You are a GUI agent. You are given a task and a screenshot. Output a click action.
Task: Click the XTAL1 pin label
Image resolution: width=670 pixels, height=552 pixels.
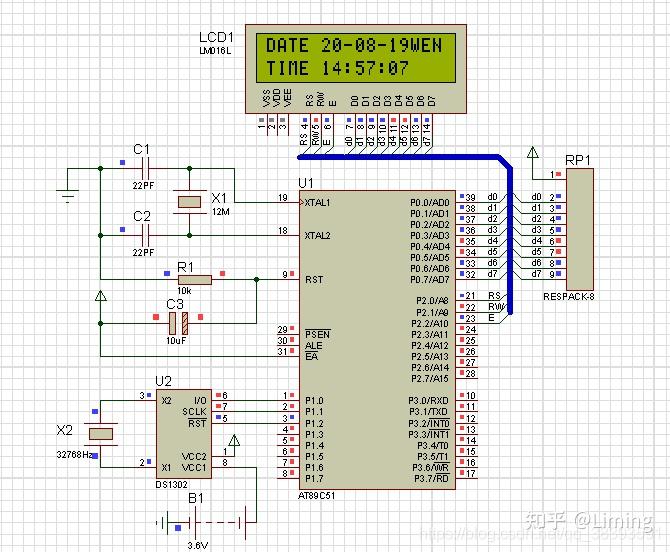pos(317,203)
